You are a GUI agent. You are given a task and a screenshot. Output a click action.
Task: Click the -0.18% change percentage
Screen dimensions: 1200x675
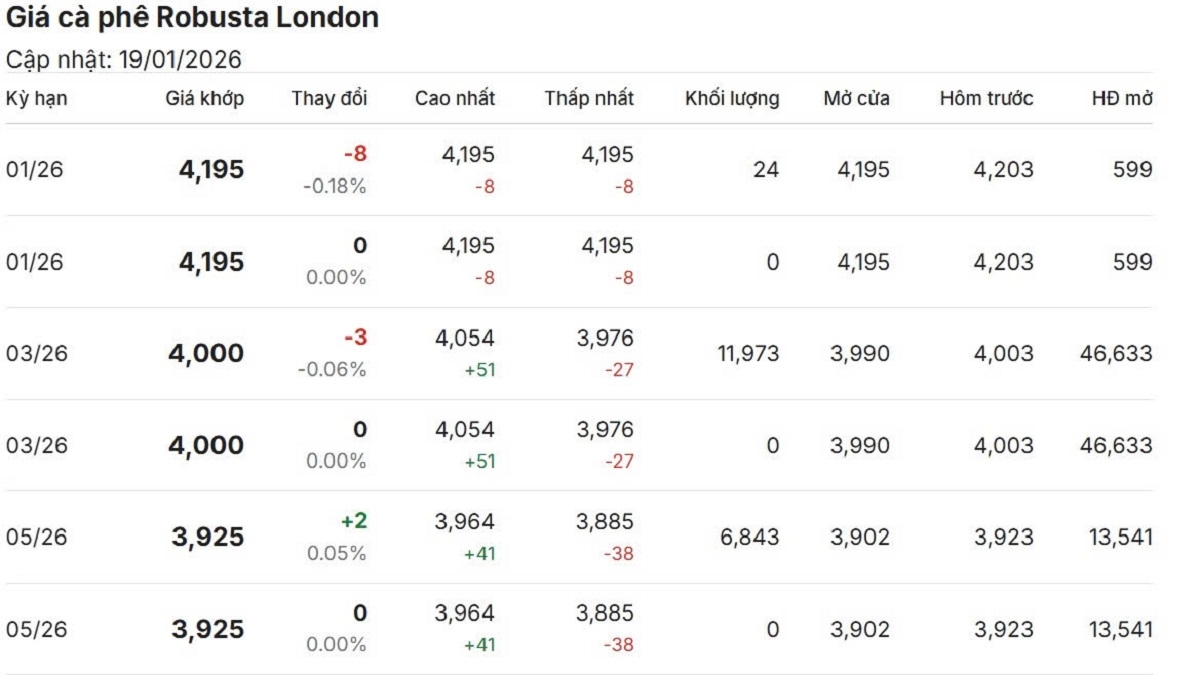(335, 186)
